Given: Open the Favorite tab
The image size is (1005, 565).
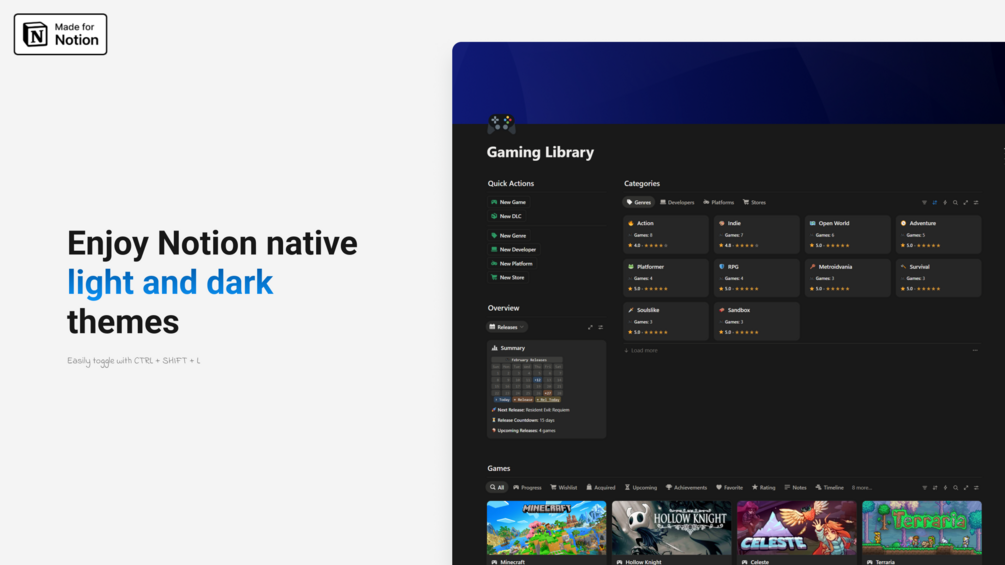Looking at the screenshot, I should click(x=729, y=487).
